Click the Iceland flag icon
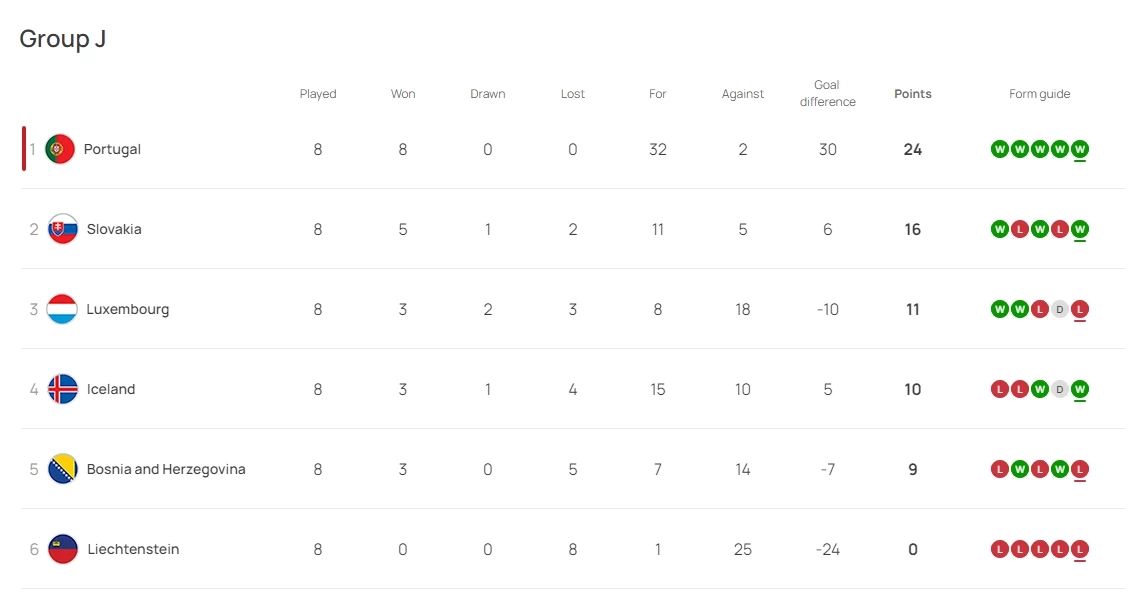1143x593 pixels. (x=63, y=389)
